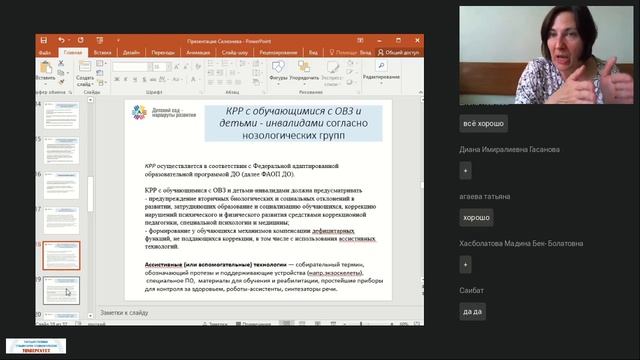Toggle text shadow (S) formatting
The image size is (640, 360).
click(x=144, y=79)
